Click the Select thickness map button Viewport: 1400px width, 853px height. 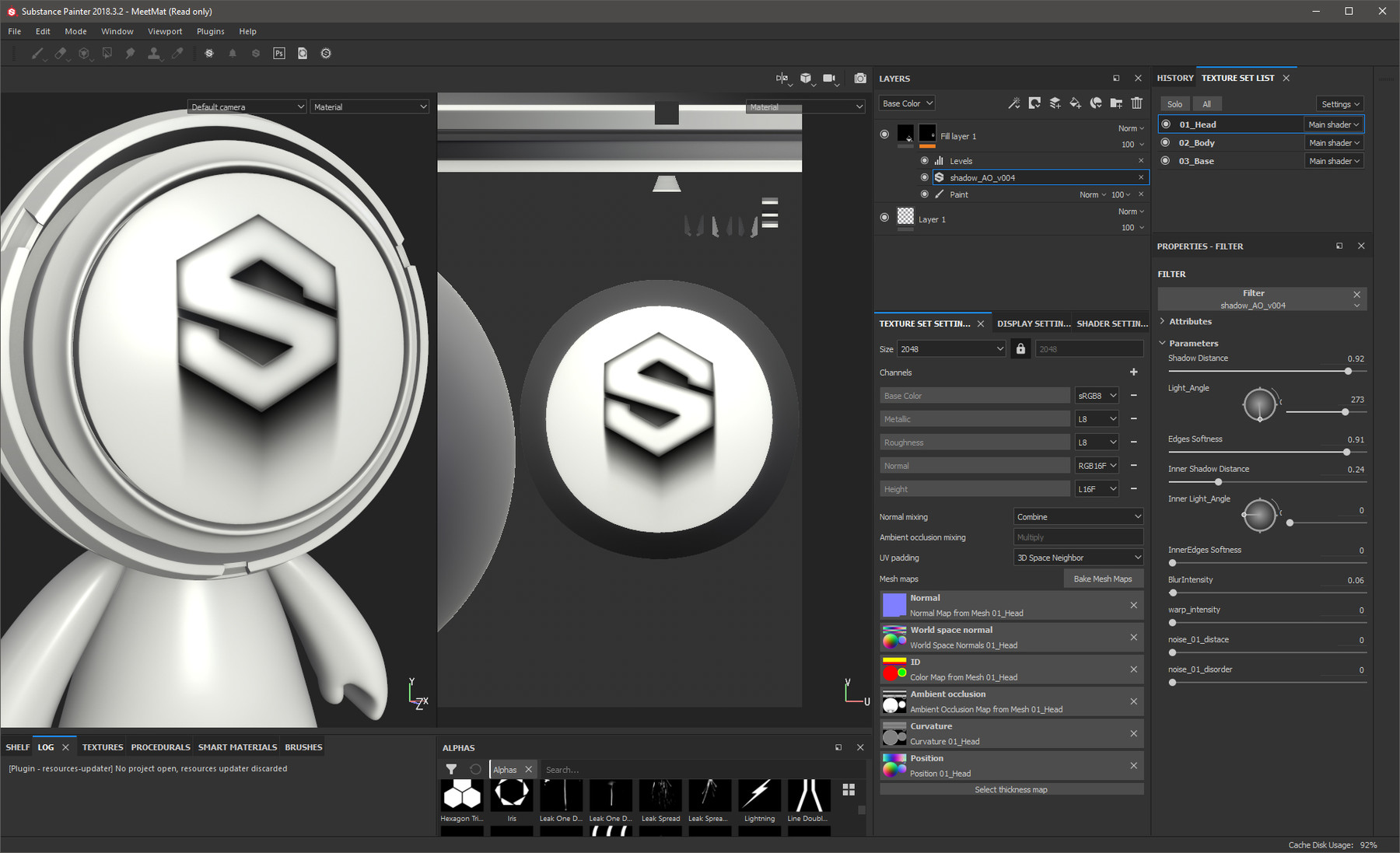(x=1010, y=790)
